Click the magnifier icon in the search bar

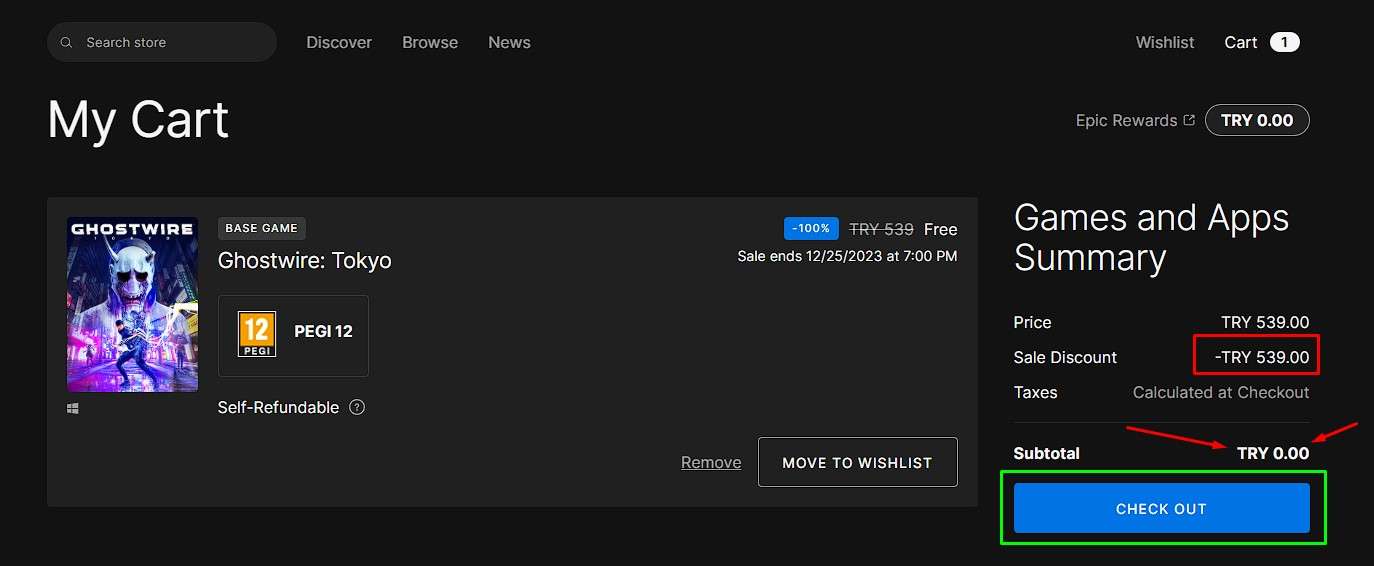(67, 43)
